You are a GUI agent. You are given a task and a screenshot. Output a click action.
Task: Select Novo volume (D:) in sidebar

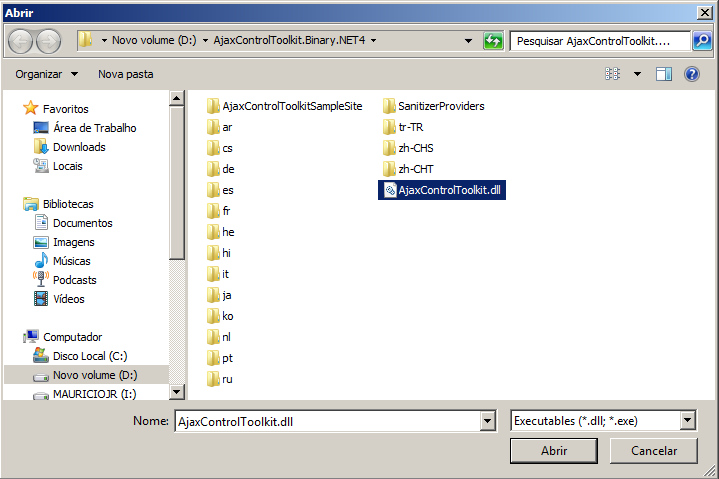(x=85, y=375)
